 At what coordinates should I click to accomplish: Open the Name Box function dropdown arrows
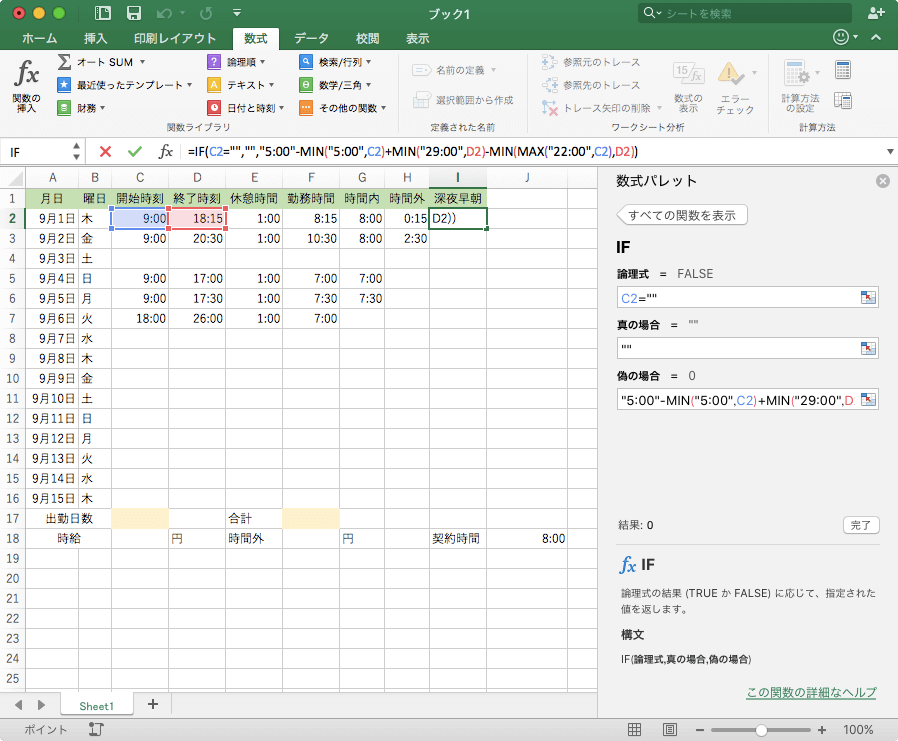(77, 152)
